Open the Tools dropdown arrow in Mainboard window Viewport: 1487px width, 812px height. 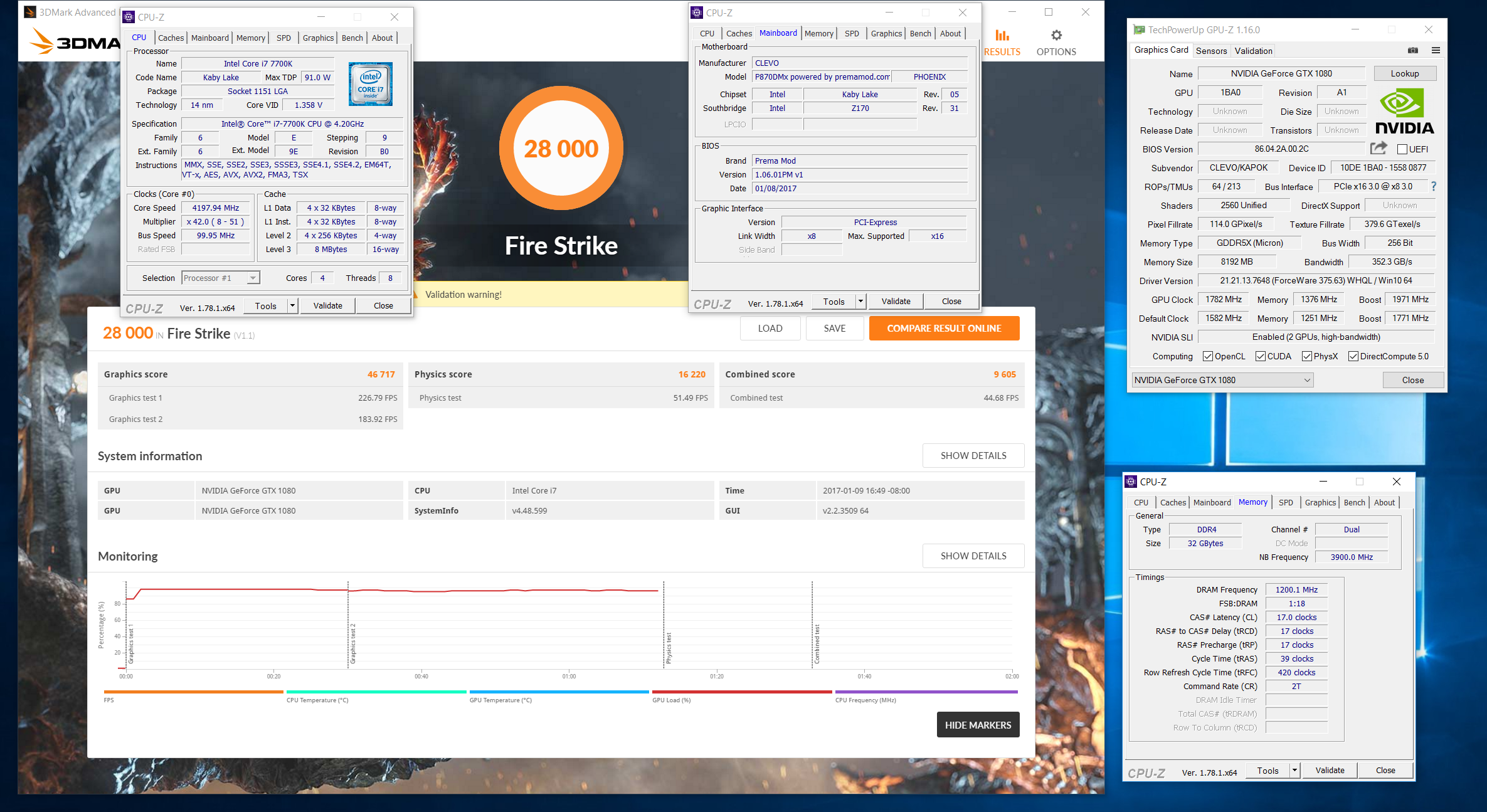[x=860, y=302]
